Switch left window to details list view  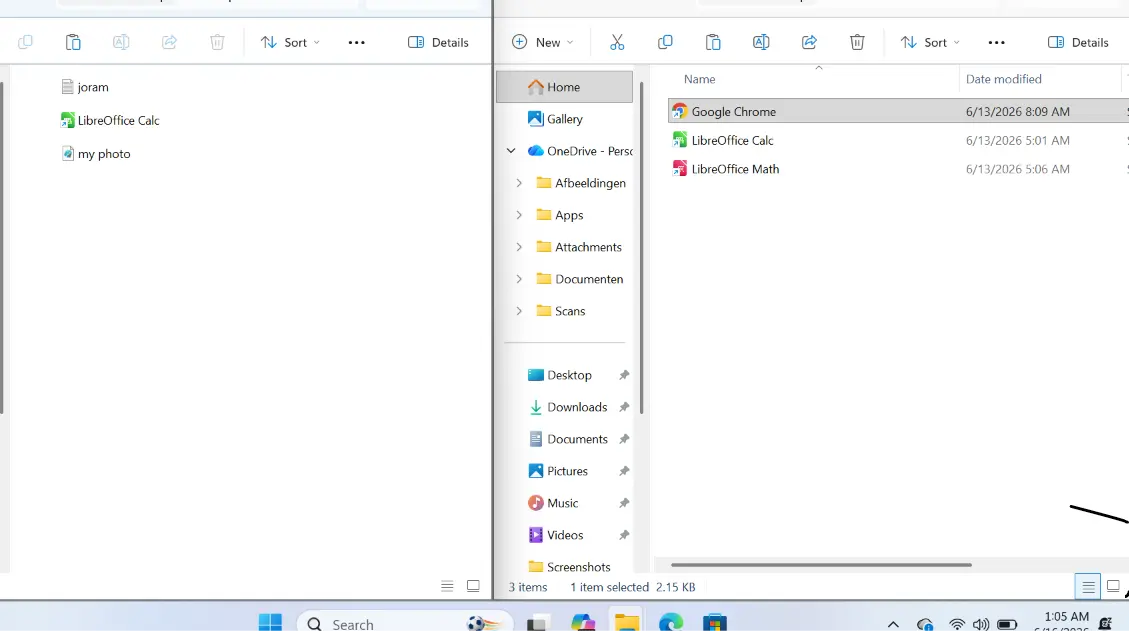coord(447,586)
